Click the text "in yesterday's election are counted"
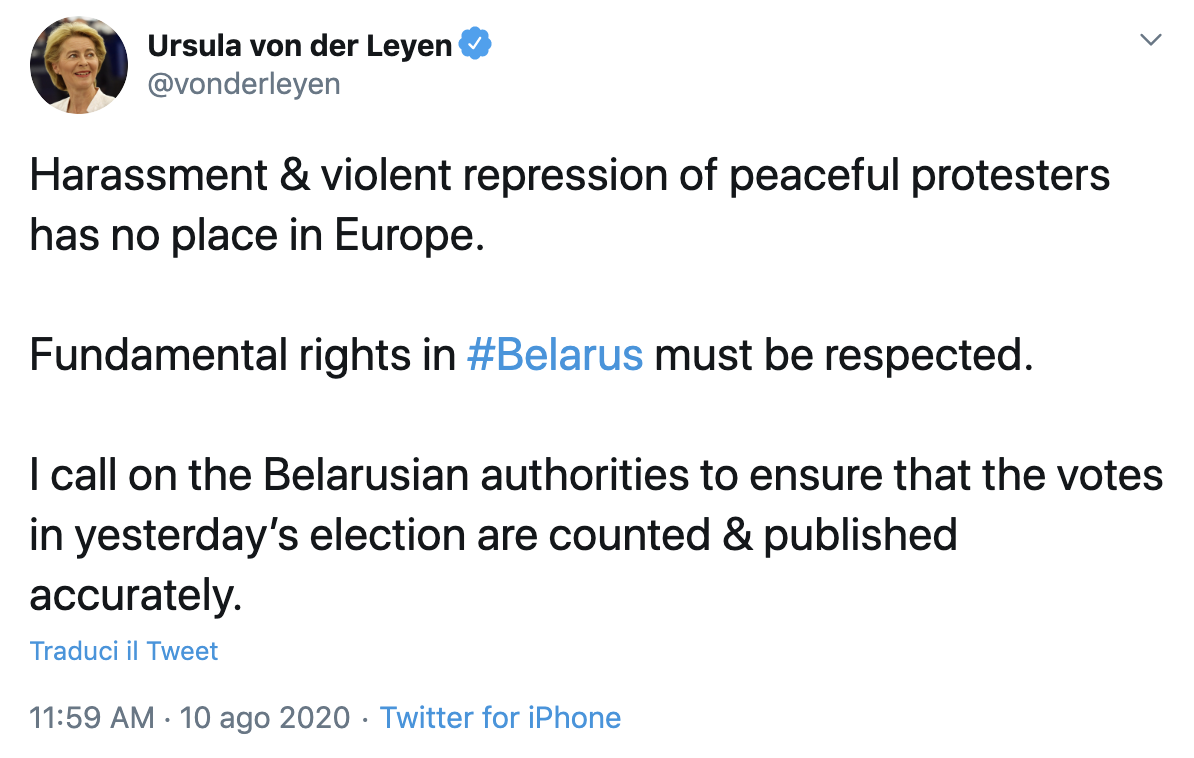1194x758 pixels. (x=370, y=536)
